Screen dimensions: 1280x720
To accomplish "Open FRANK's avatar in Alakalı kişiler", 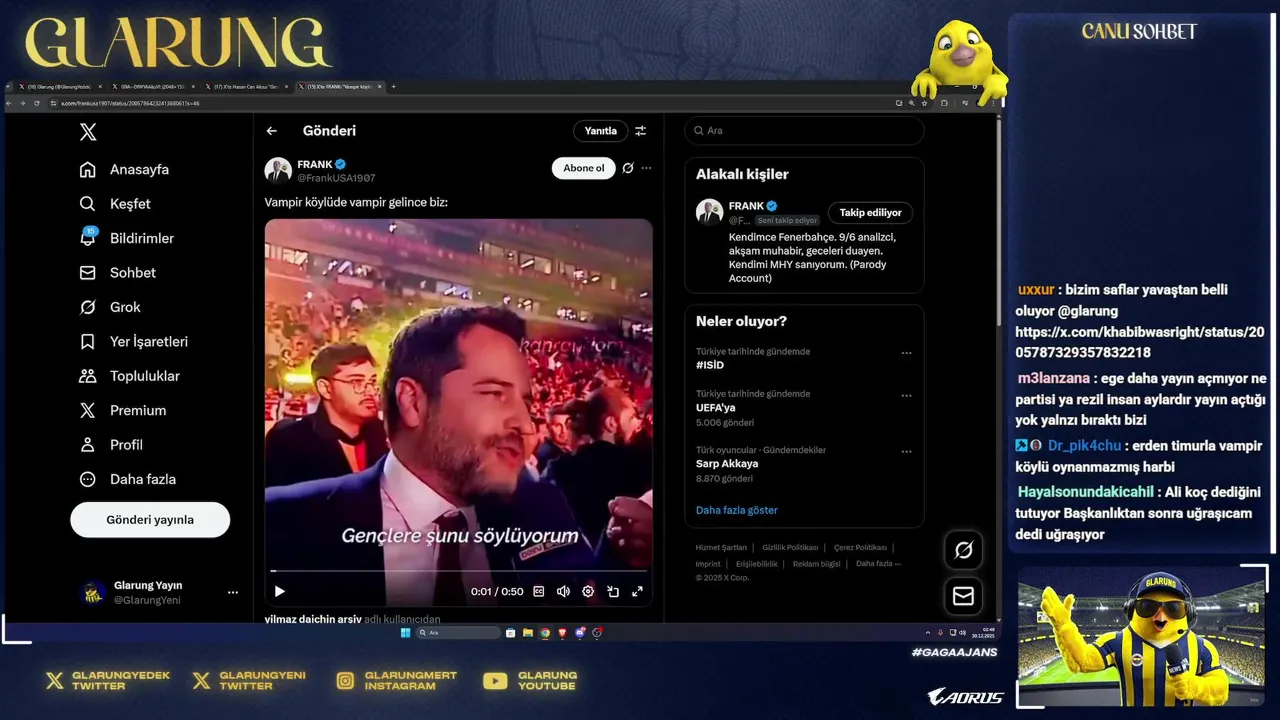I will (709, 212).
